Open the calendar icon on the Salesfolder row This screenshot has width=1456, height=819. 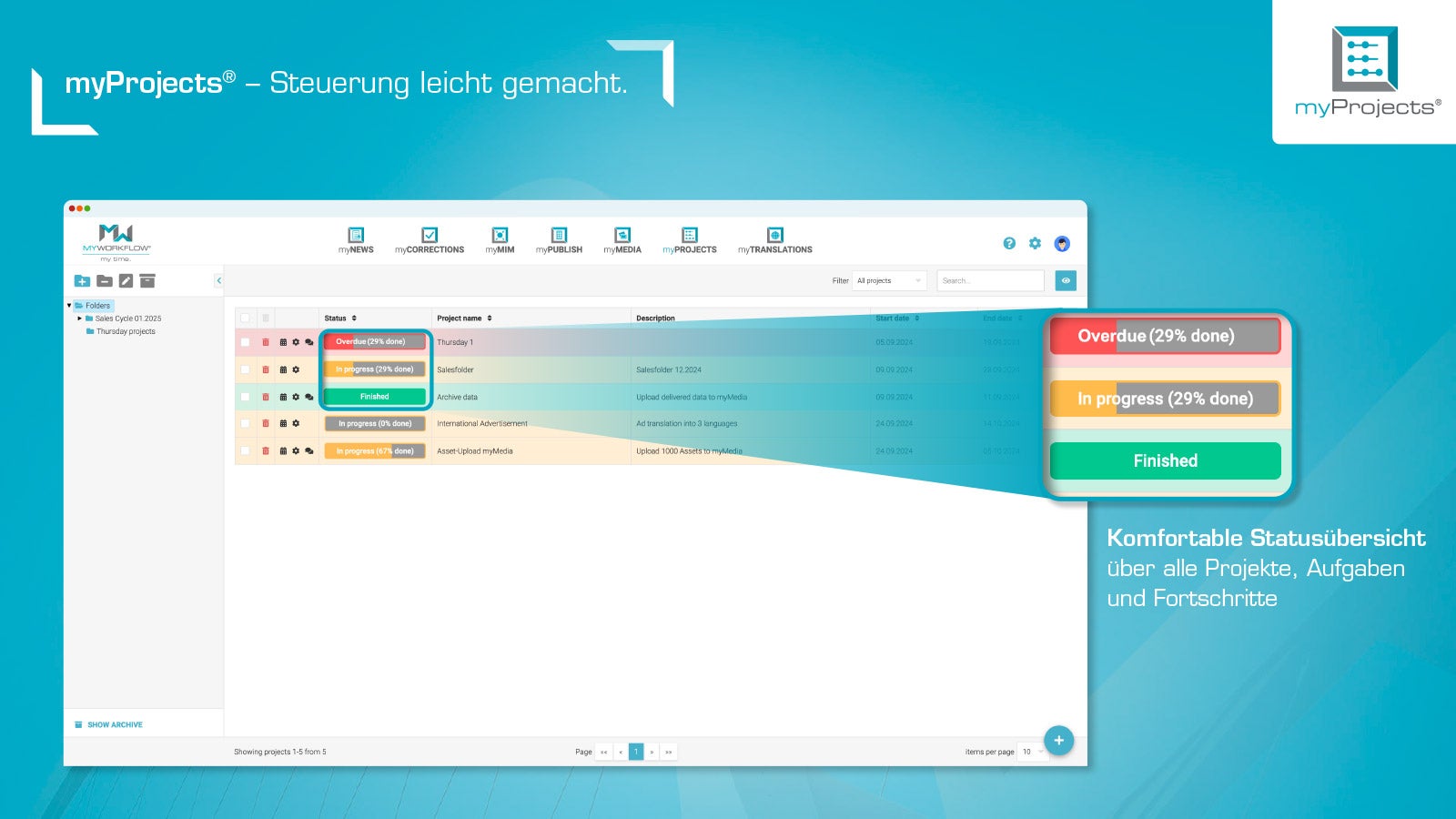[x=283, y=369]
